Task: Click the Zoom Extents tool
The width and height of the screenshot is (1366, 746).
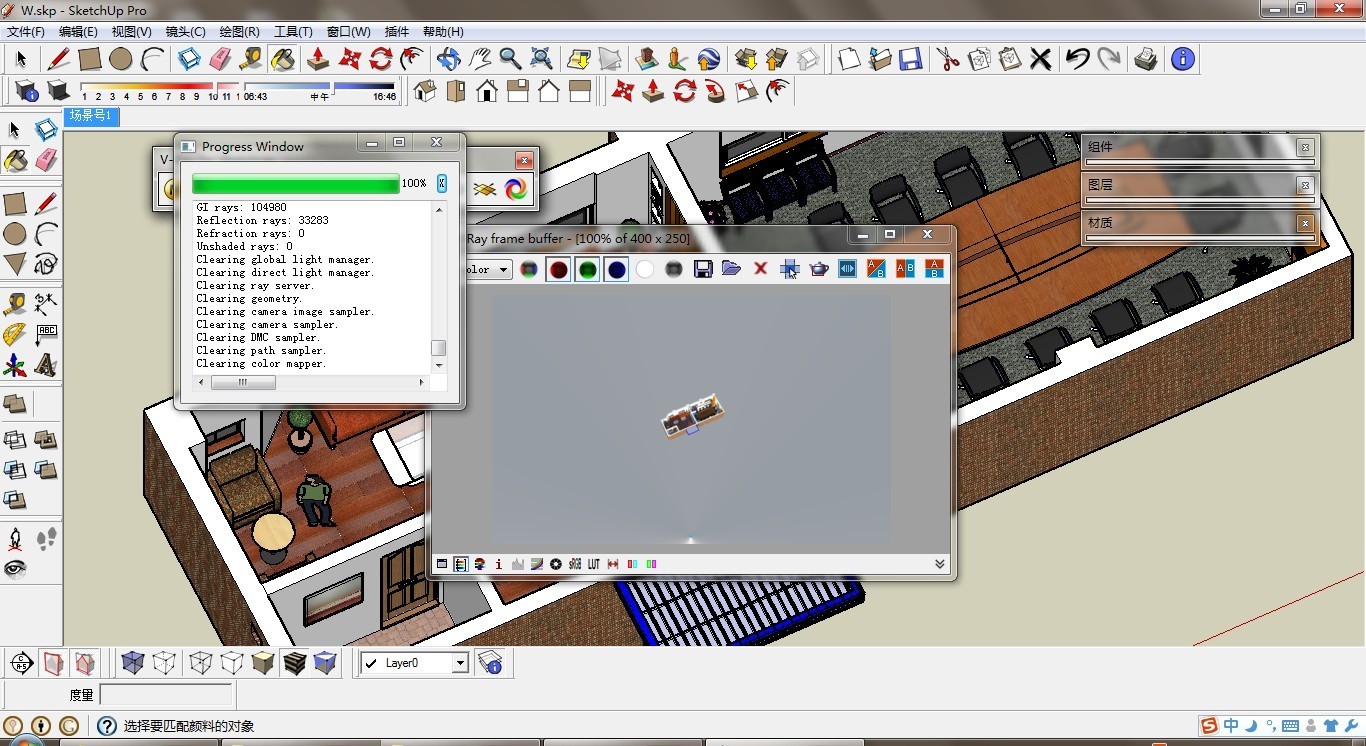Action: (x=541, y=59)
